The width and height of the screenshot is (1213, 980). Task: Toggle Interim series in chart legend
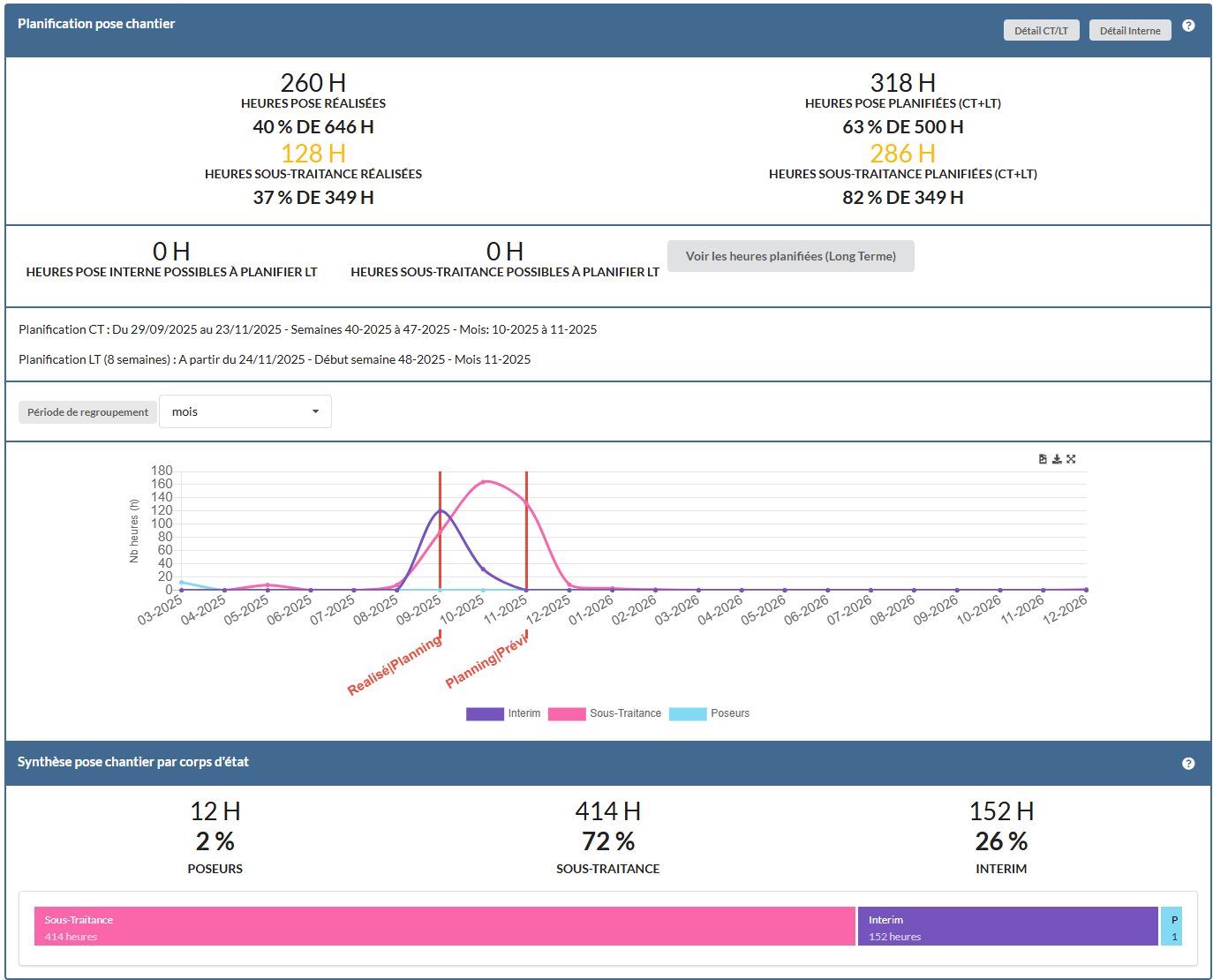503,713
